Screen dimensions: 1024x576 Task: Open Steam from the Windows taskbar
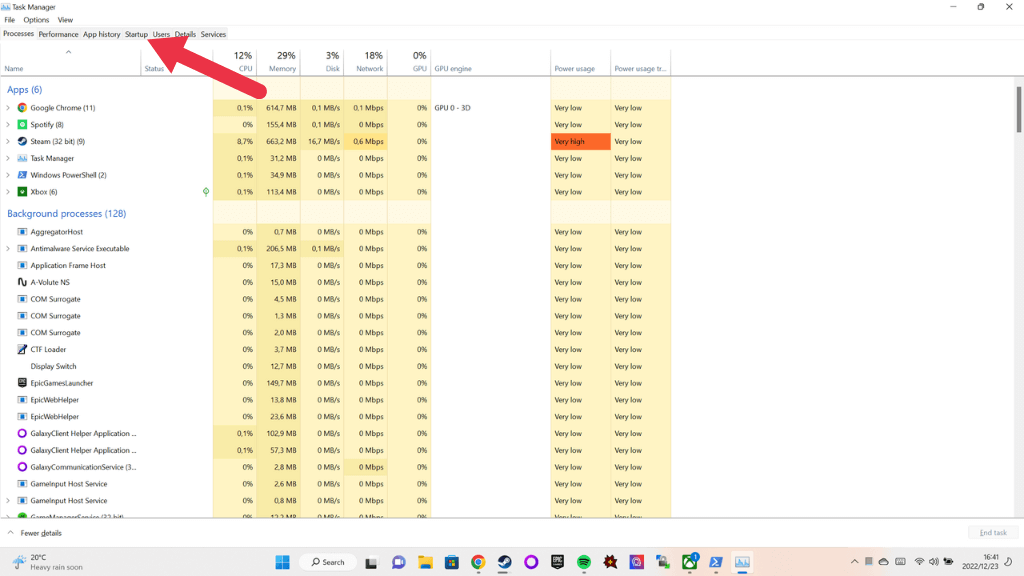point(505,562)
